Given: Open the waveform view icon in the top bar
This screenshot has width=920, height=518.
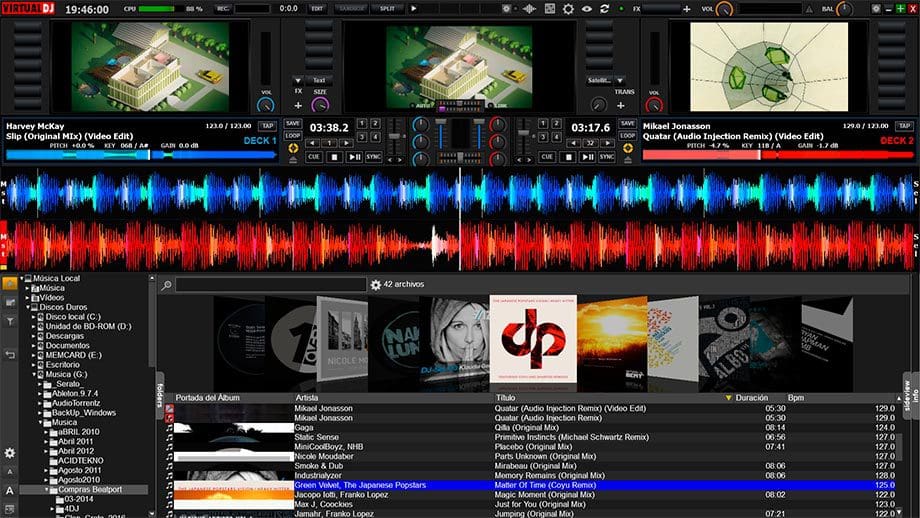Looking at the screenshot, I should [x=529, y=9].
